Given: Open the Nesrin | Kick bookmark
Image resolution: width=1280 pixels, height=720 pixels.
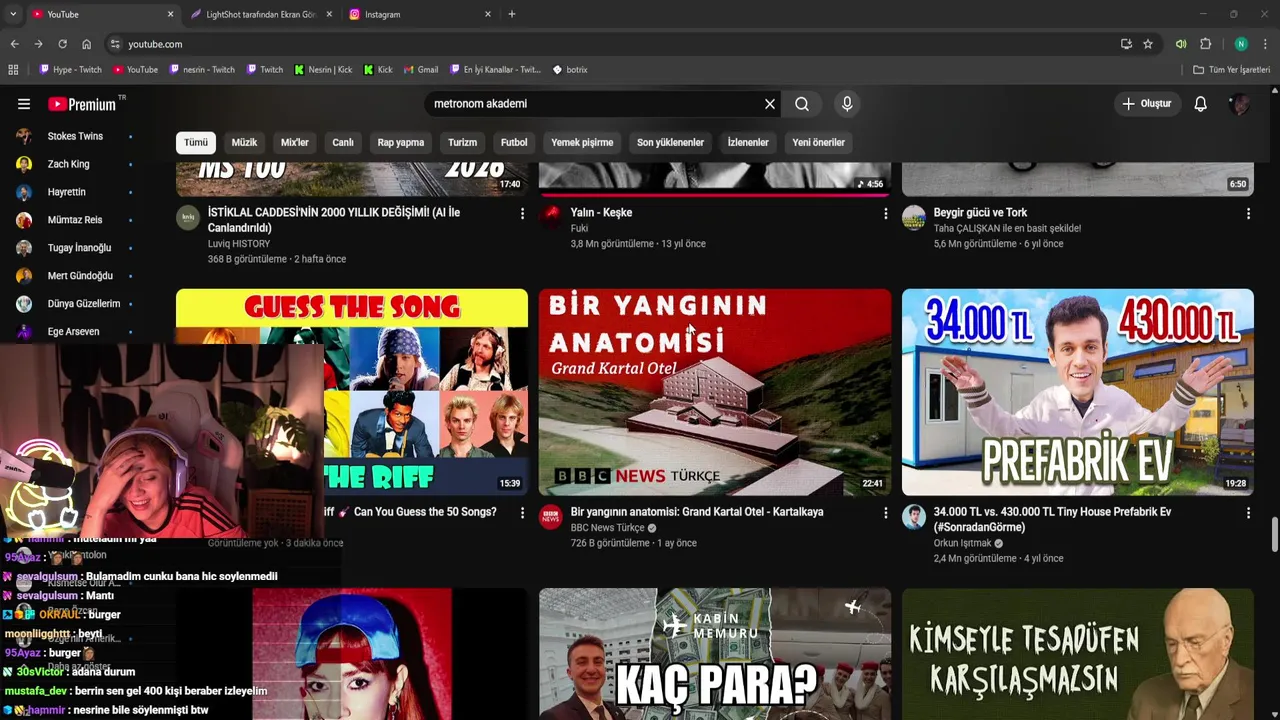Looking at the screenshot, I should coord(323,70).
